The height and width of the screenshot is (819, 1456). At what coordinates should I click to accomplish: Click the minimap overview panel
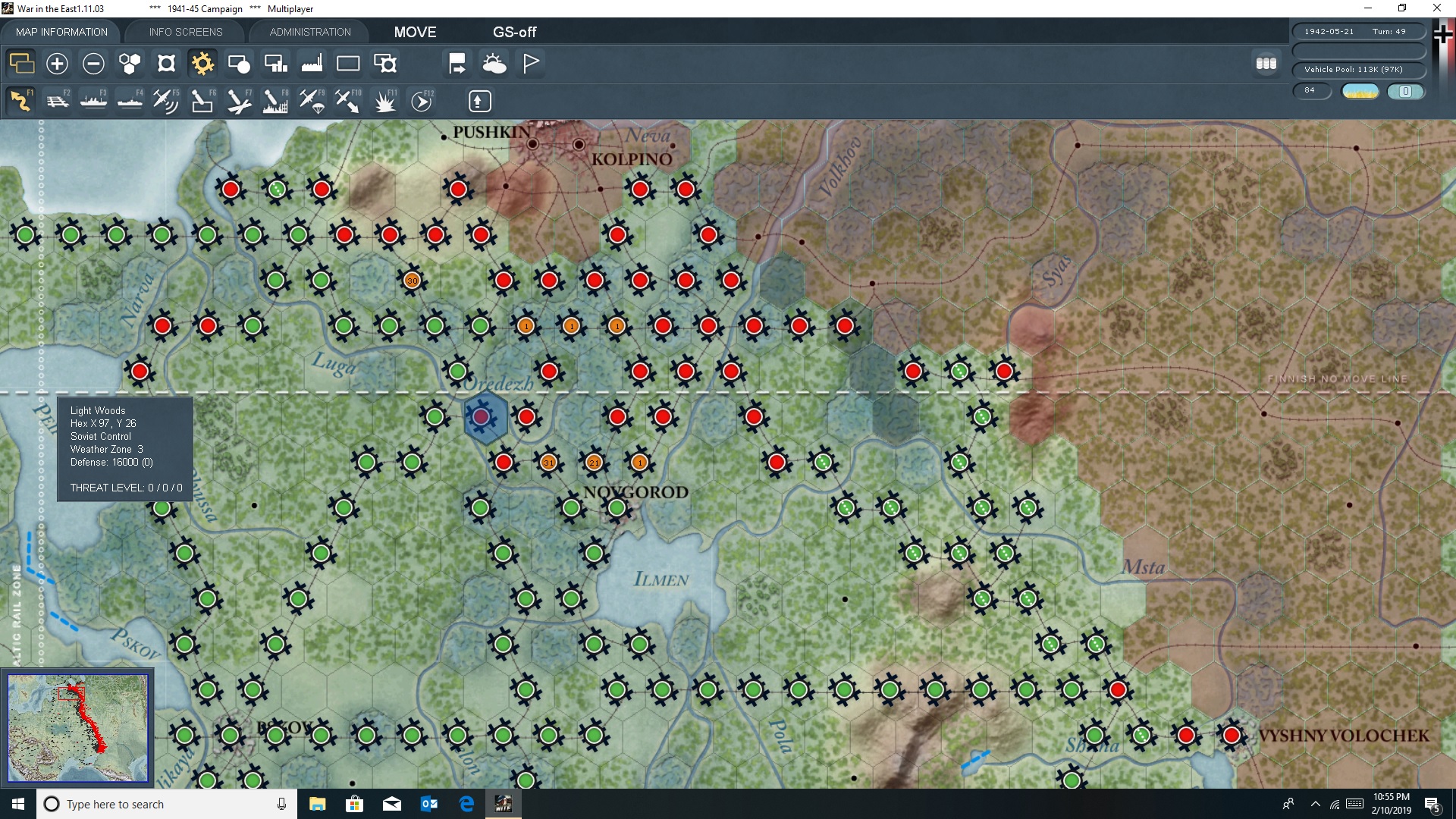point(78,728)
